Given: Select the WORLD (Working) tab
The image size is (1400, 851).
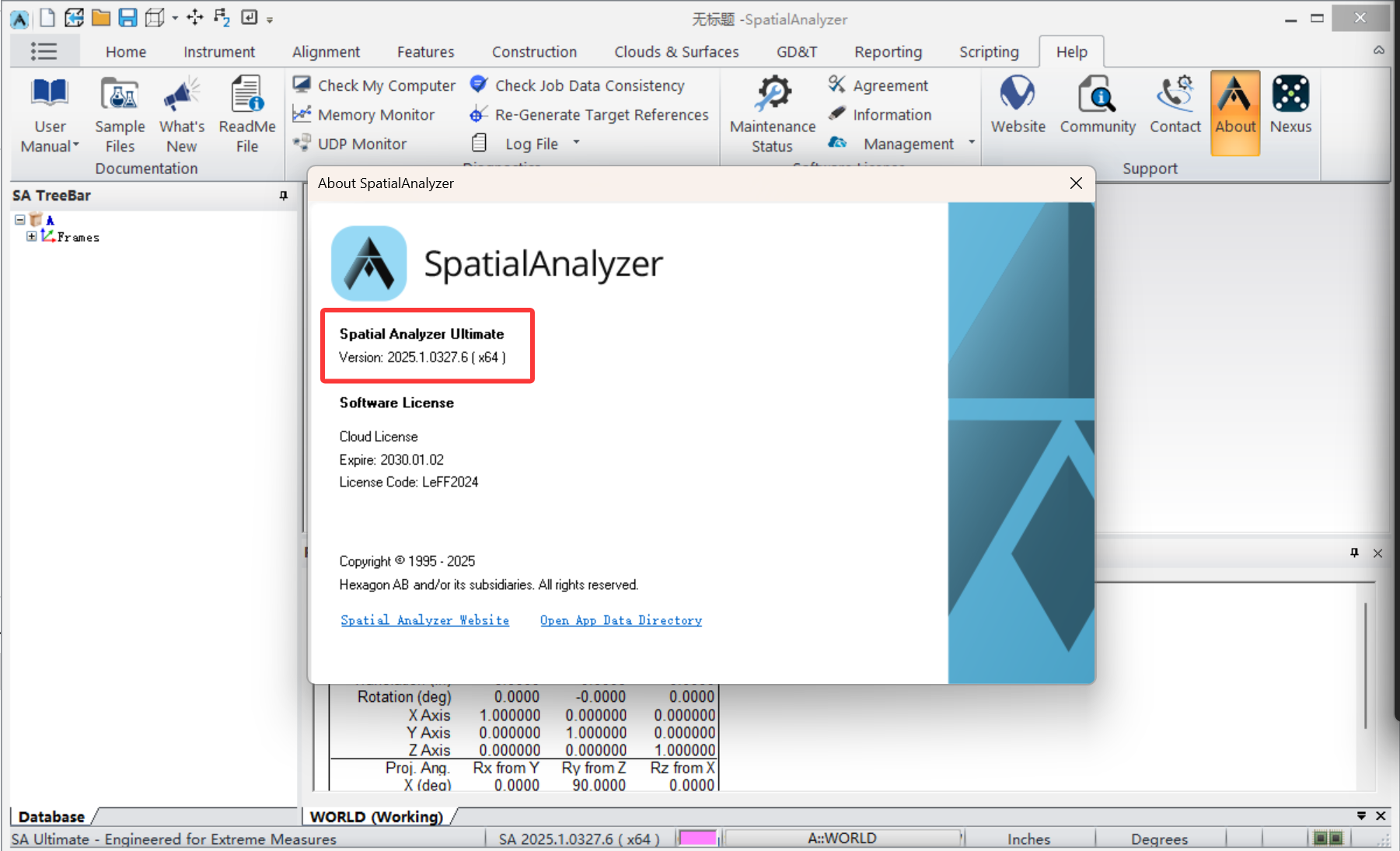Looking at the screenshot, I should 376,816.
